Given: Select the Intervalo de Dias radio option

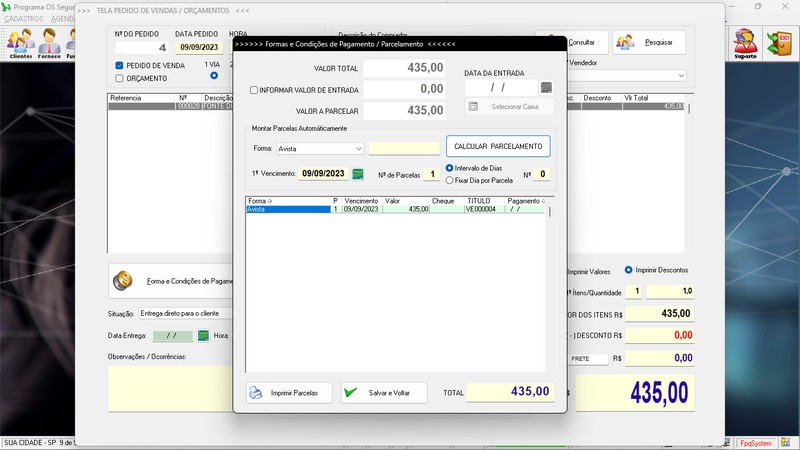Looking at the screenshot, I should 449,168.
